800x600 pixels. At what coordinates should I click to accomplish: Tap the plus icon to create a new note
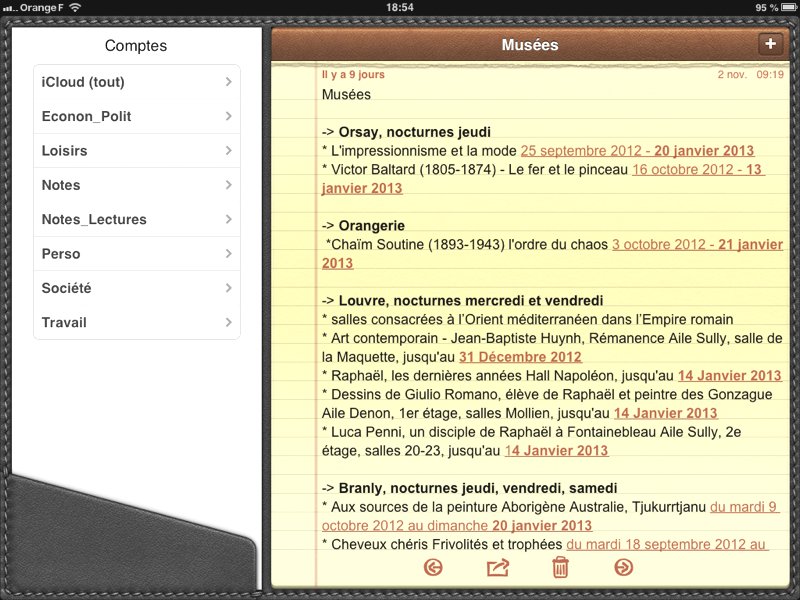769,43
